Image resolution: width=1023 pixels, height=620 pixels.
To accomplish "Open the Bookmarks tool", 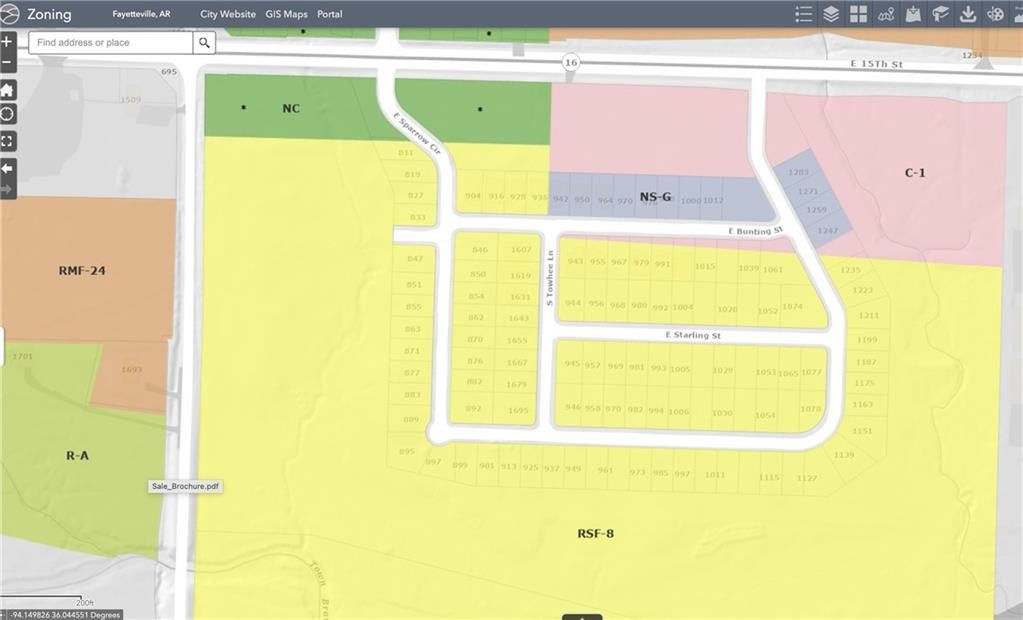I will pyautogui.click(x=941, y=14).
